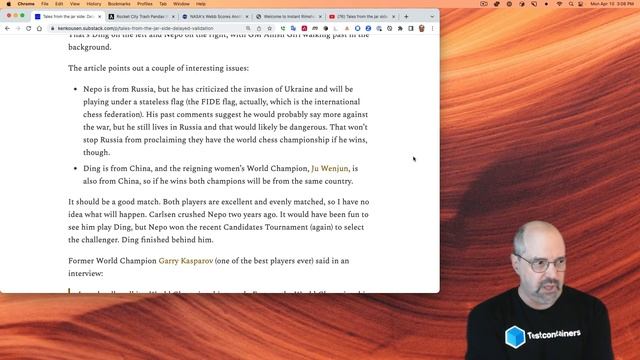Follow the Garry Kasparov link
640x360 pixels.
coord(186,261)
